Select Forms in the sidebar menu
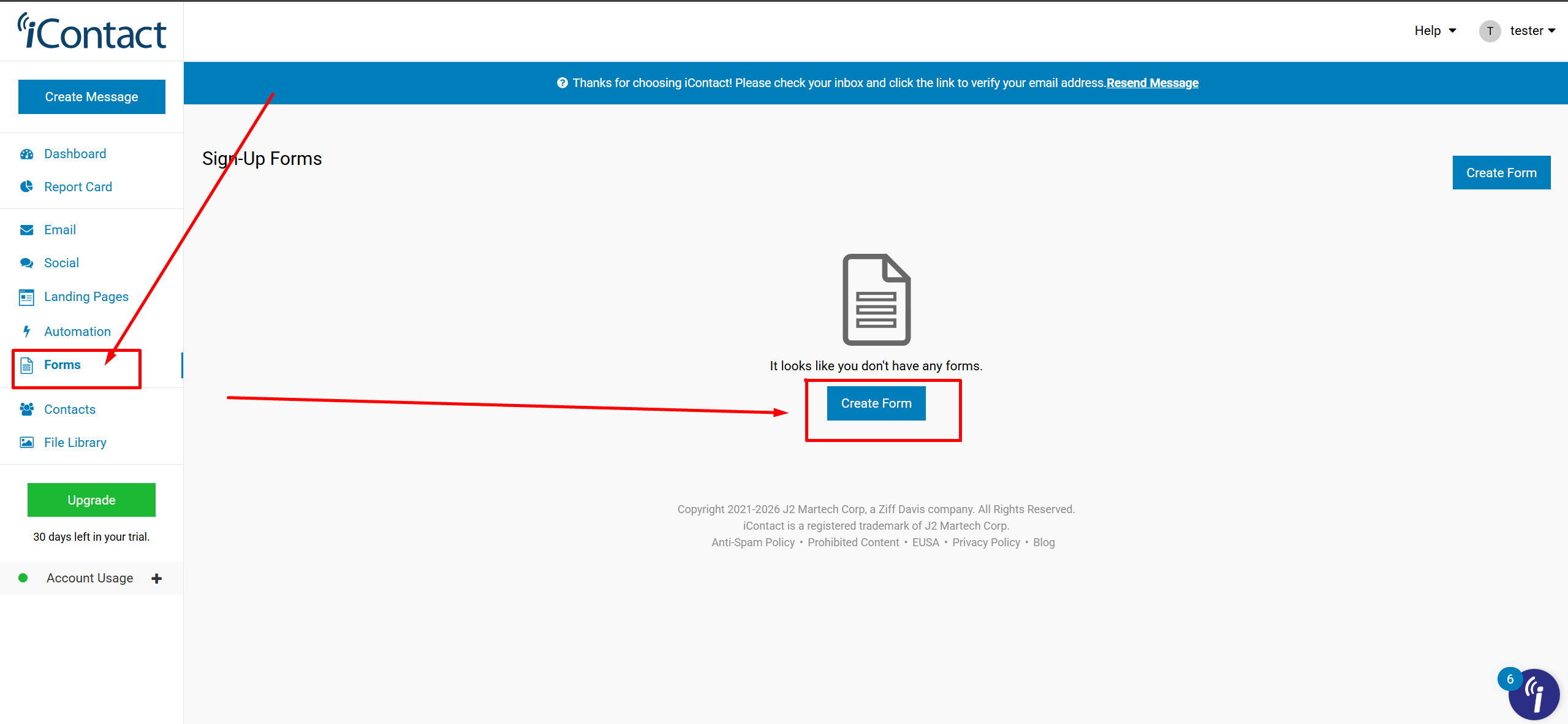1568x724 pixels. (62, 365)
